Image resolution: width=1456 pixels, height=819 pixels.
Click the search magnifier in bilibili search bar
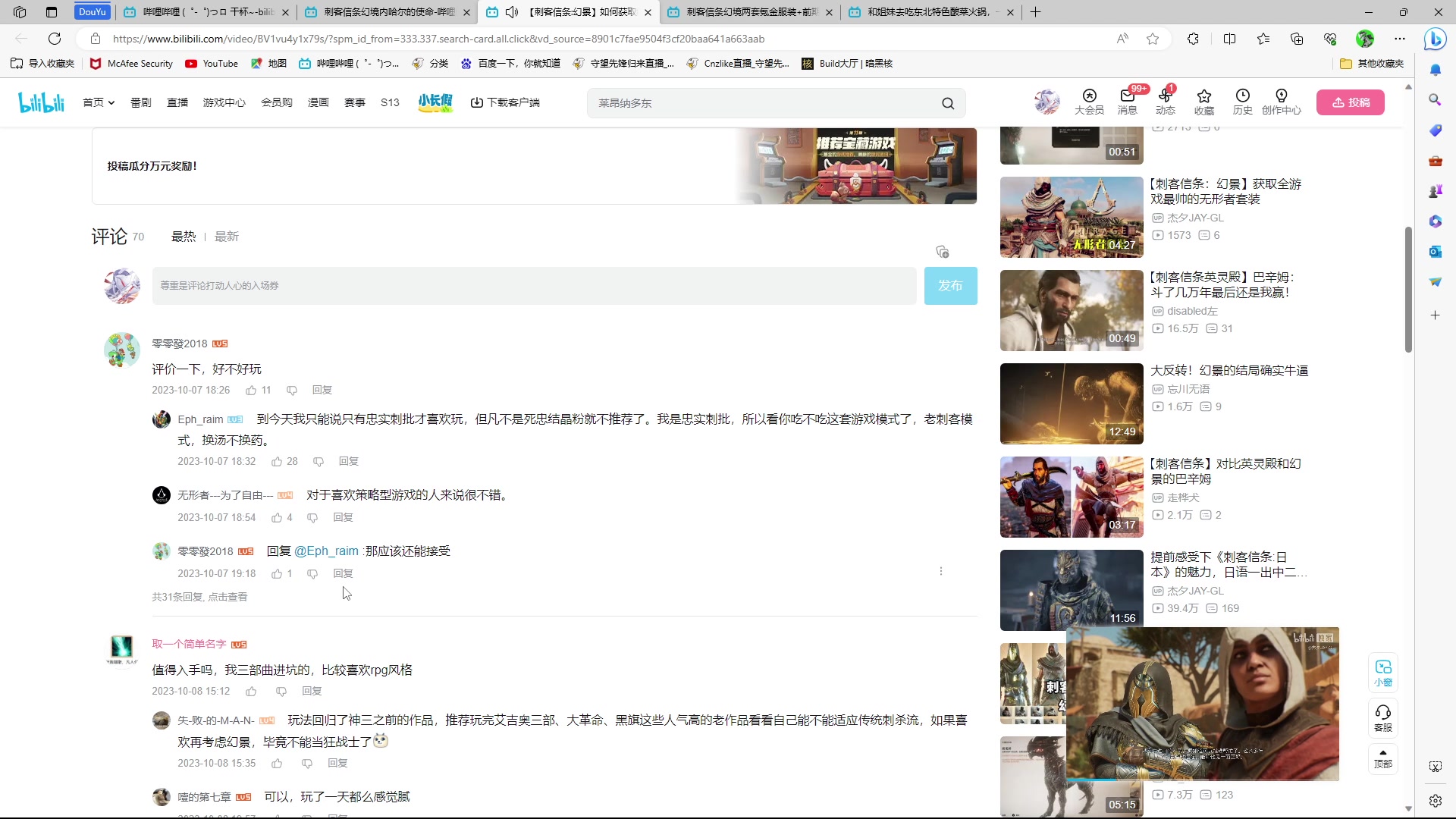pyautogui.click(x=948, y=103)
